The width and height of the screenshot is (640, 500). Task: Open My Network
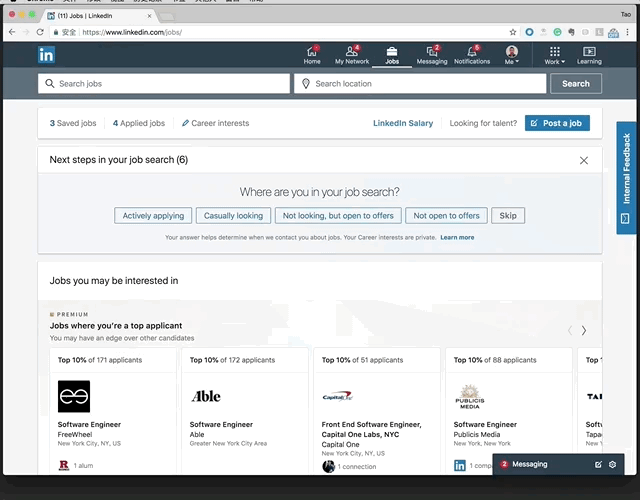click(x=352, y=55)
